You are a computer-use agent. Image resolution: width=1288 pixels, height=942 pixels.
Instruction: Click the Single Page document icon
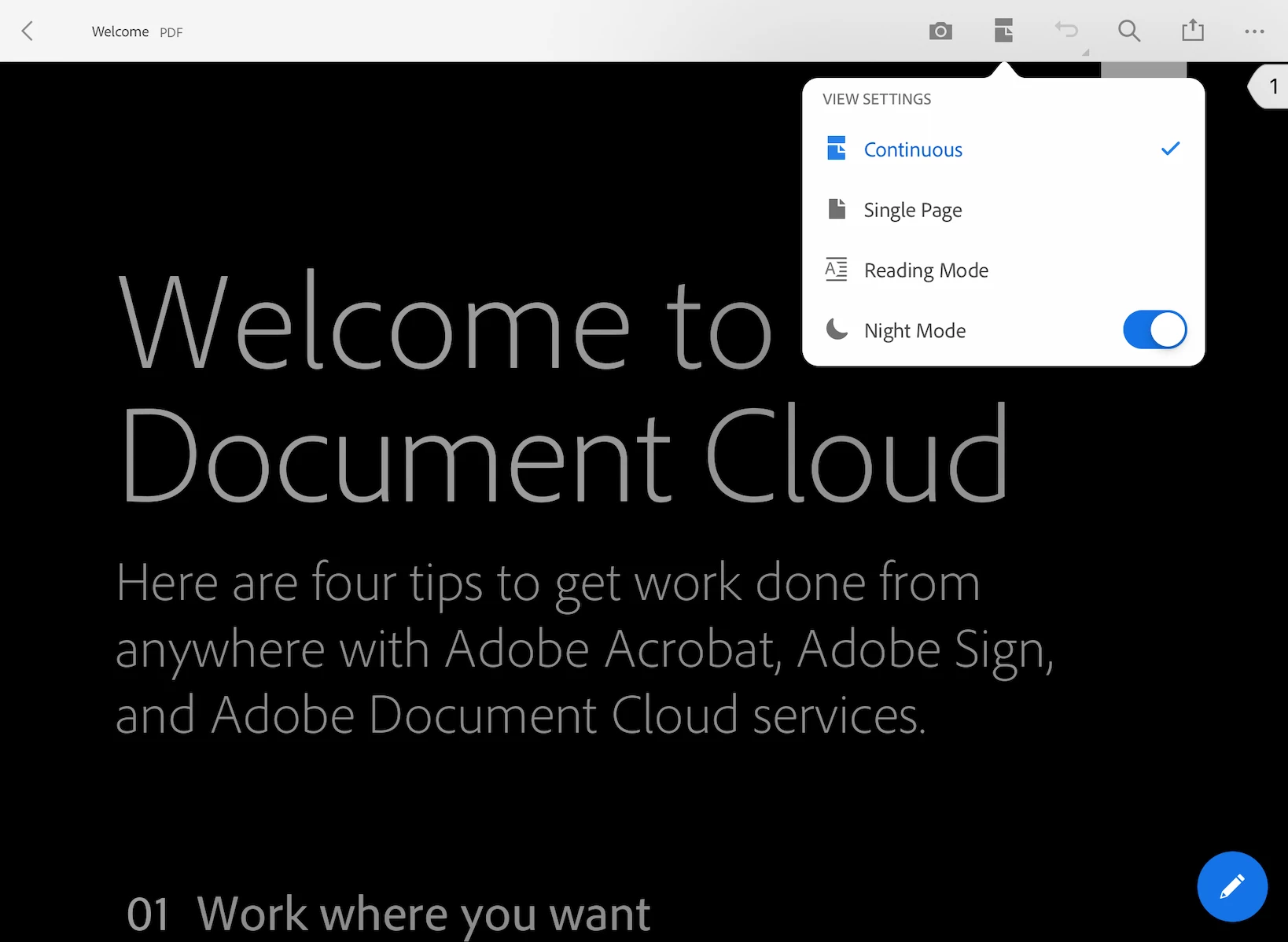coord(837,208)
